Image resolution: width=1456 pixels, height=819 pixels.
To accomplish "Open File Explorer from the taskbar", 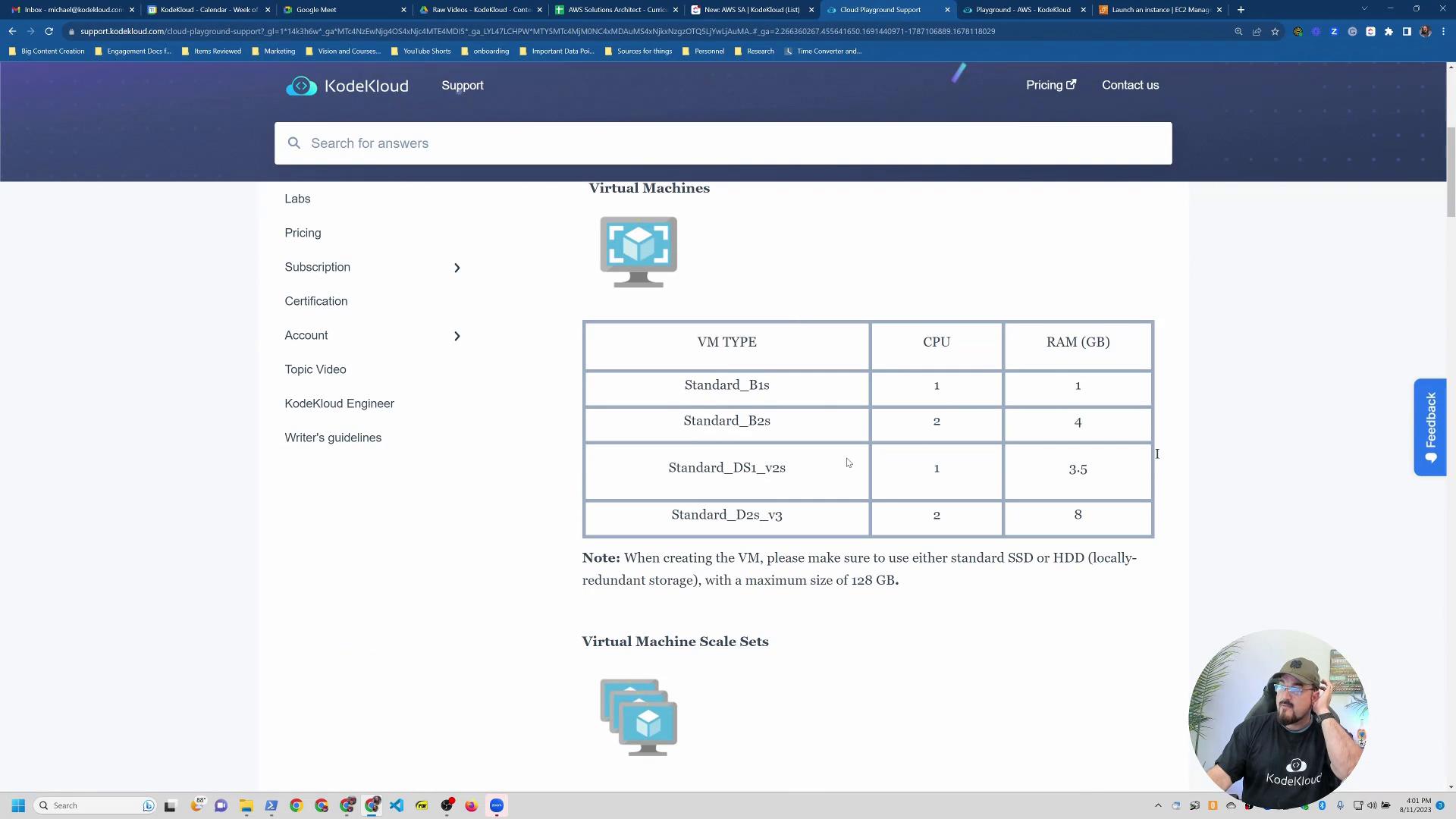I will [x=246, y=805].
